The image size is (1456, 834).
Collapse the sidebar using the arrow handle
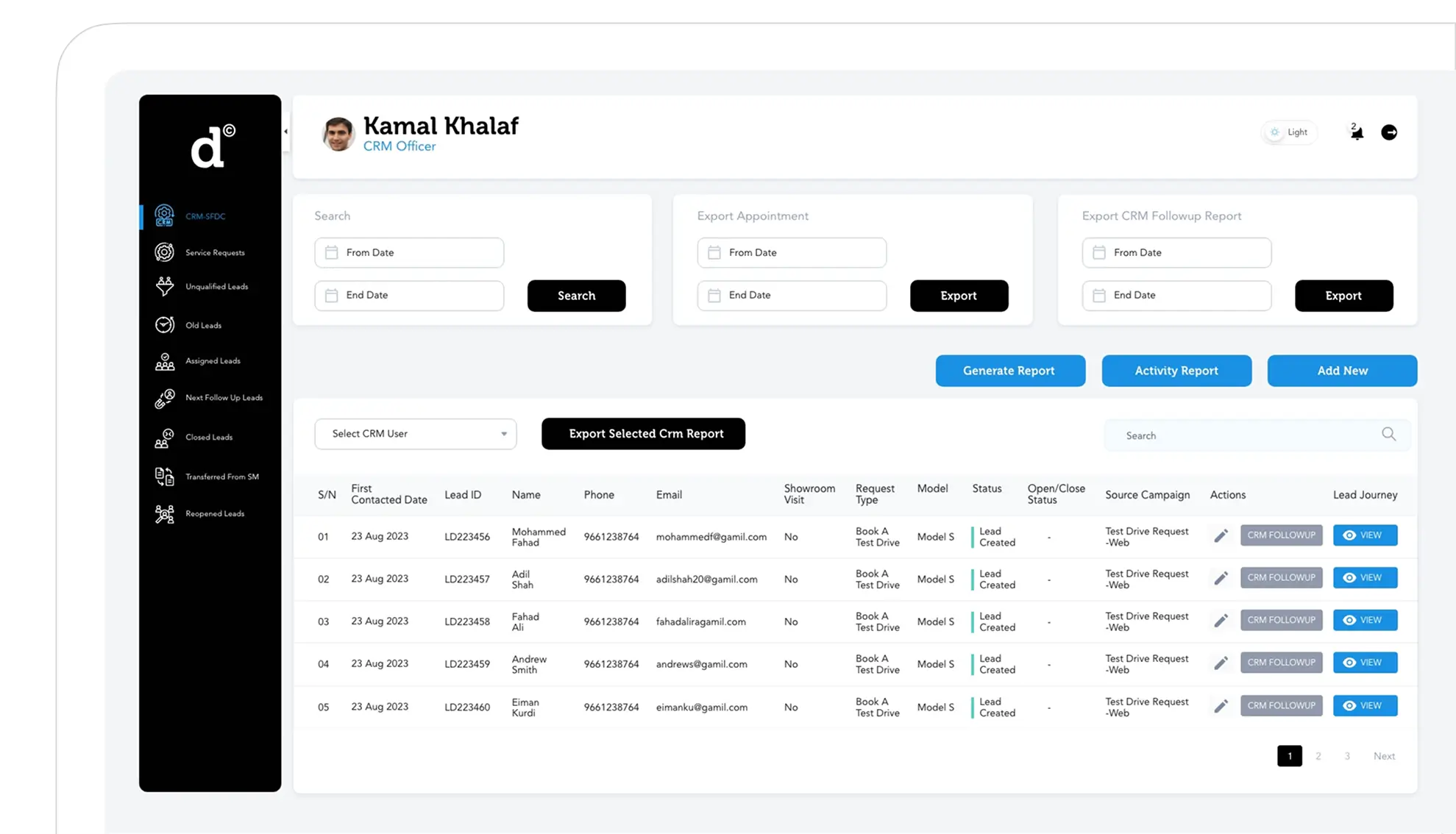[x=286, y=132]
